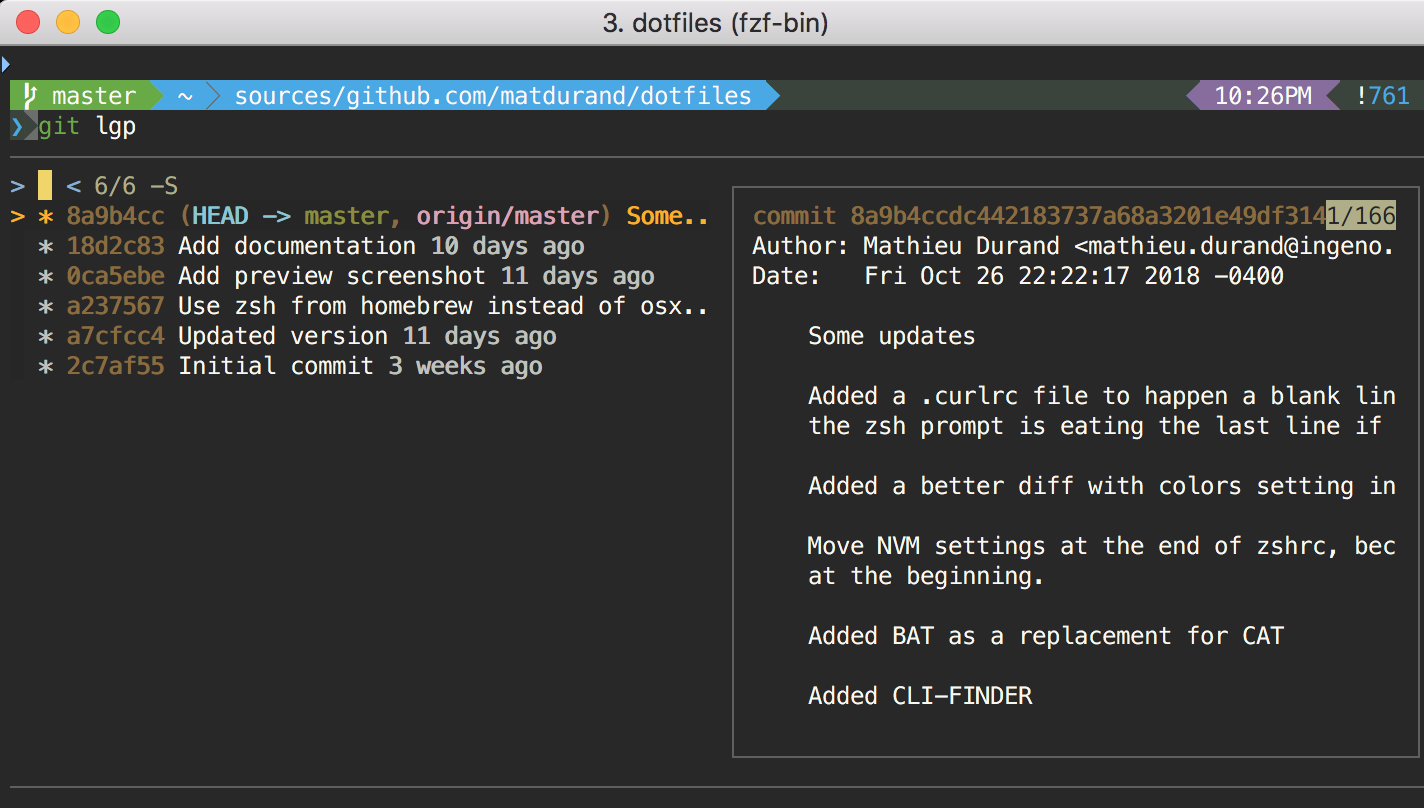
Task: Select commit 8a9b4cc HEAD row
Action: click(x=360, y=216)
